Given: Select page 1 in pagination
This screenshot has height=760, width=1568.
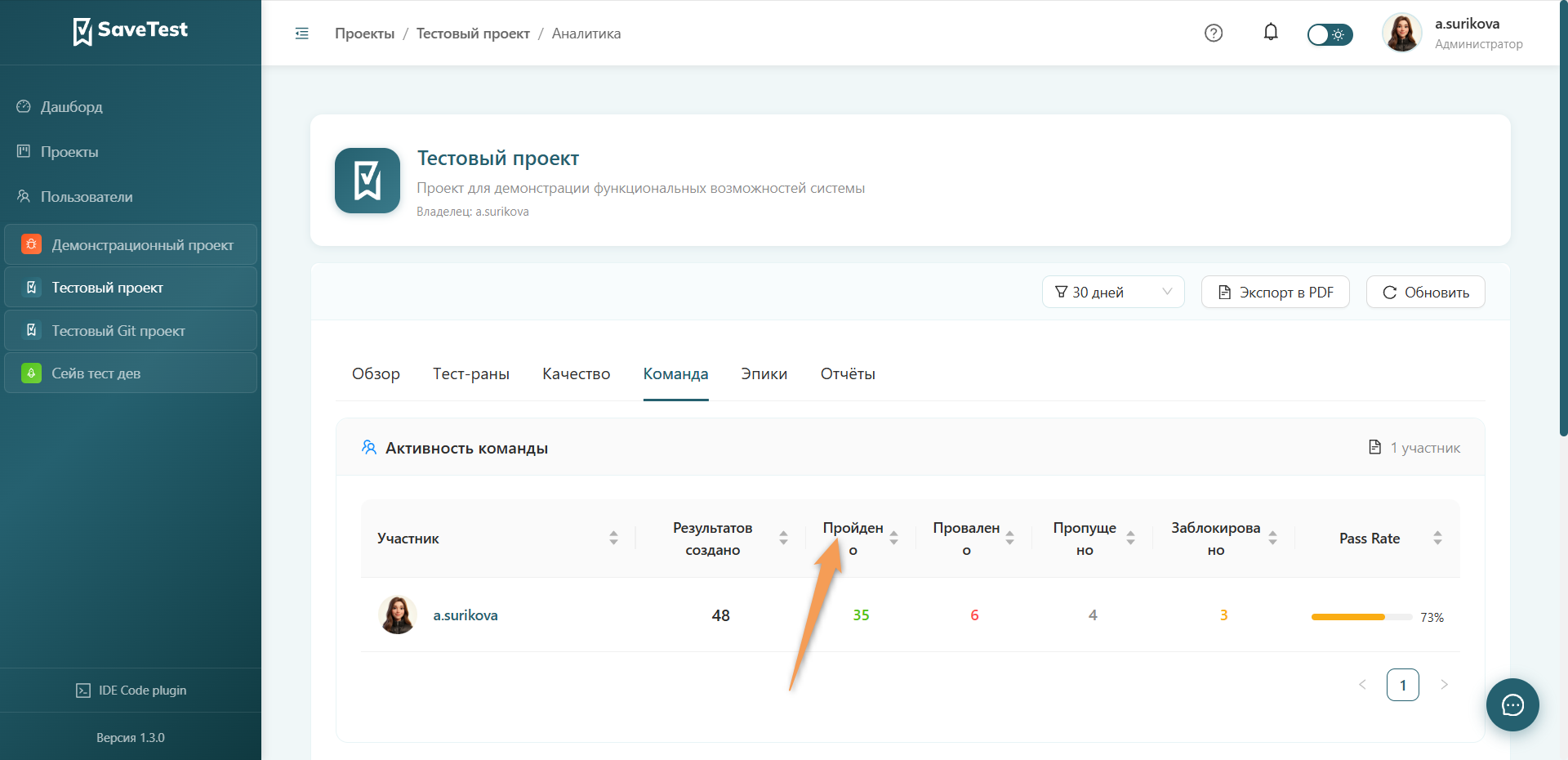Looking at the screenshot, I should 1402,685.
